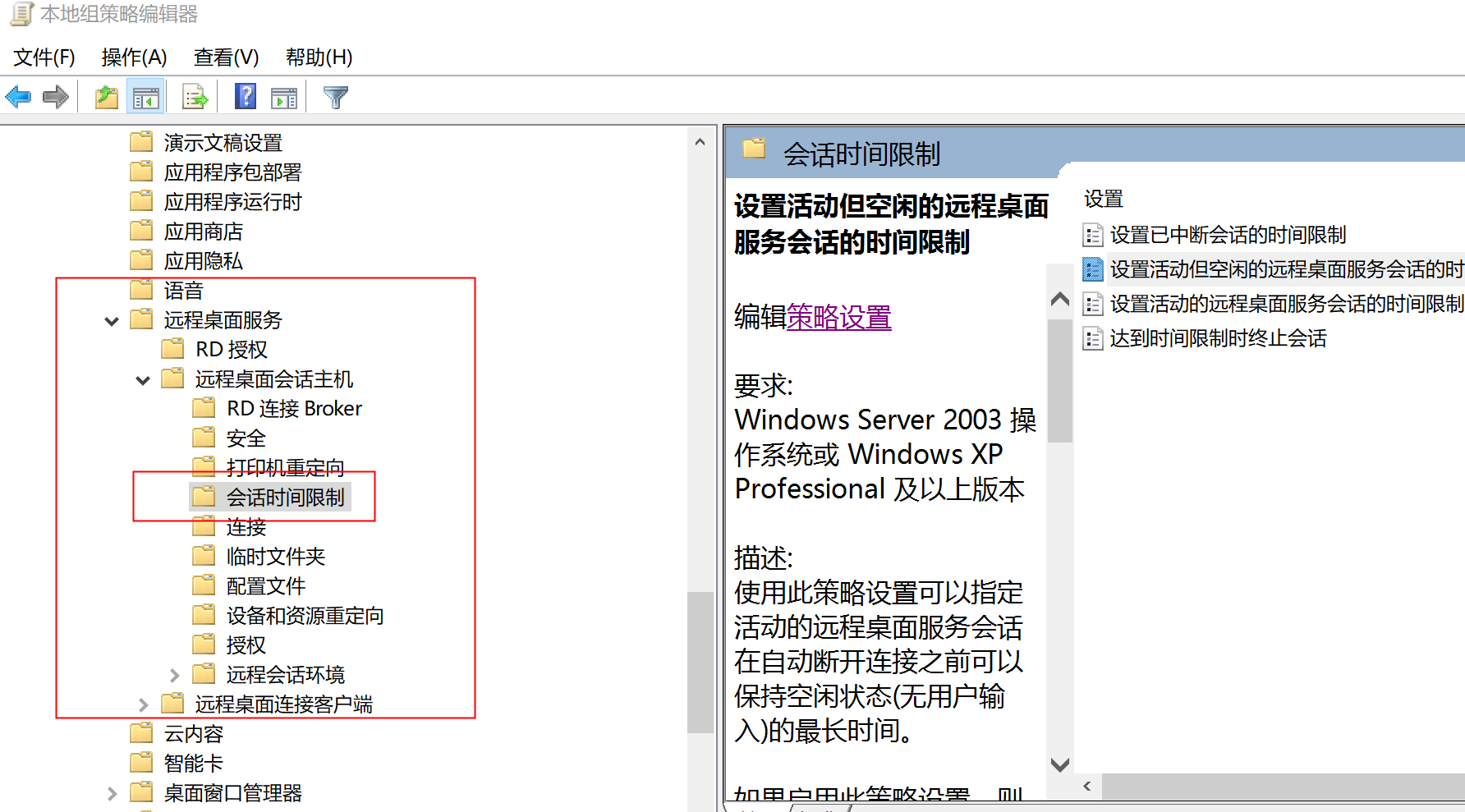
Task: Click the 设置 column header
Action: point(1103,200)
